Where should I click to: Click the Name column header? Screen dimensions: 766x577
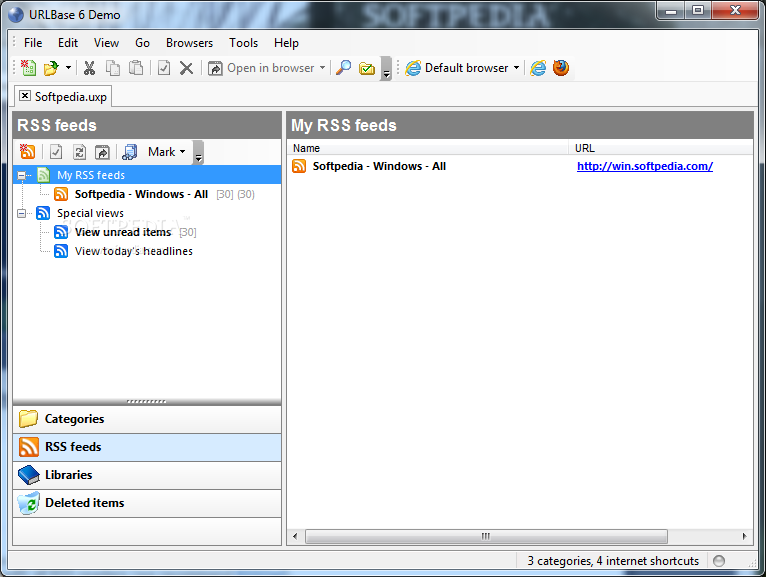427,148
